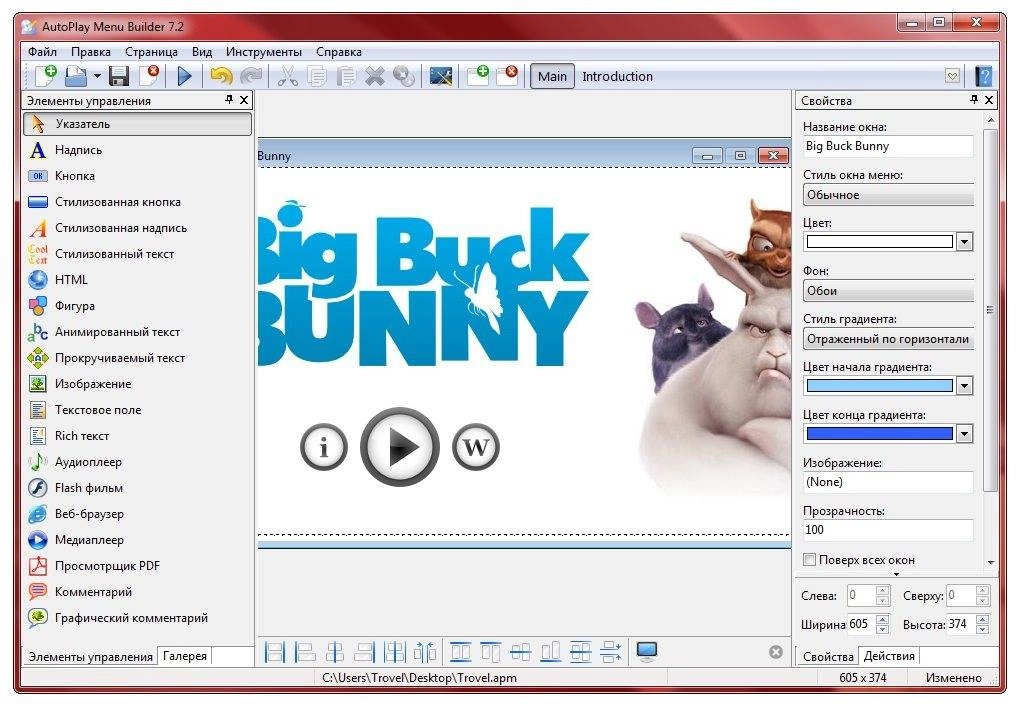Click the Прозрачность value field
This screenshot has height=713, width=1024.
(x=888, y=530)
